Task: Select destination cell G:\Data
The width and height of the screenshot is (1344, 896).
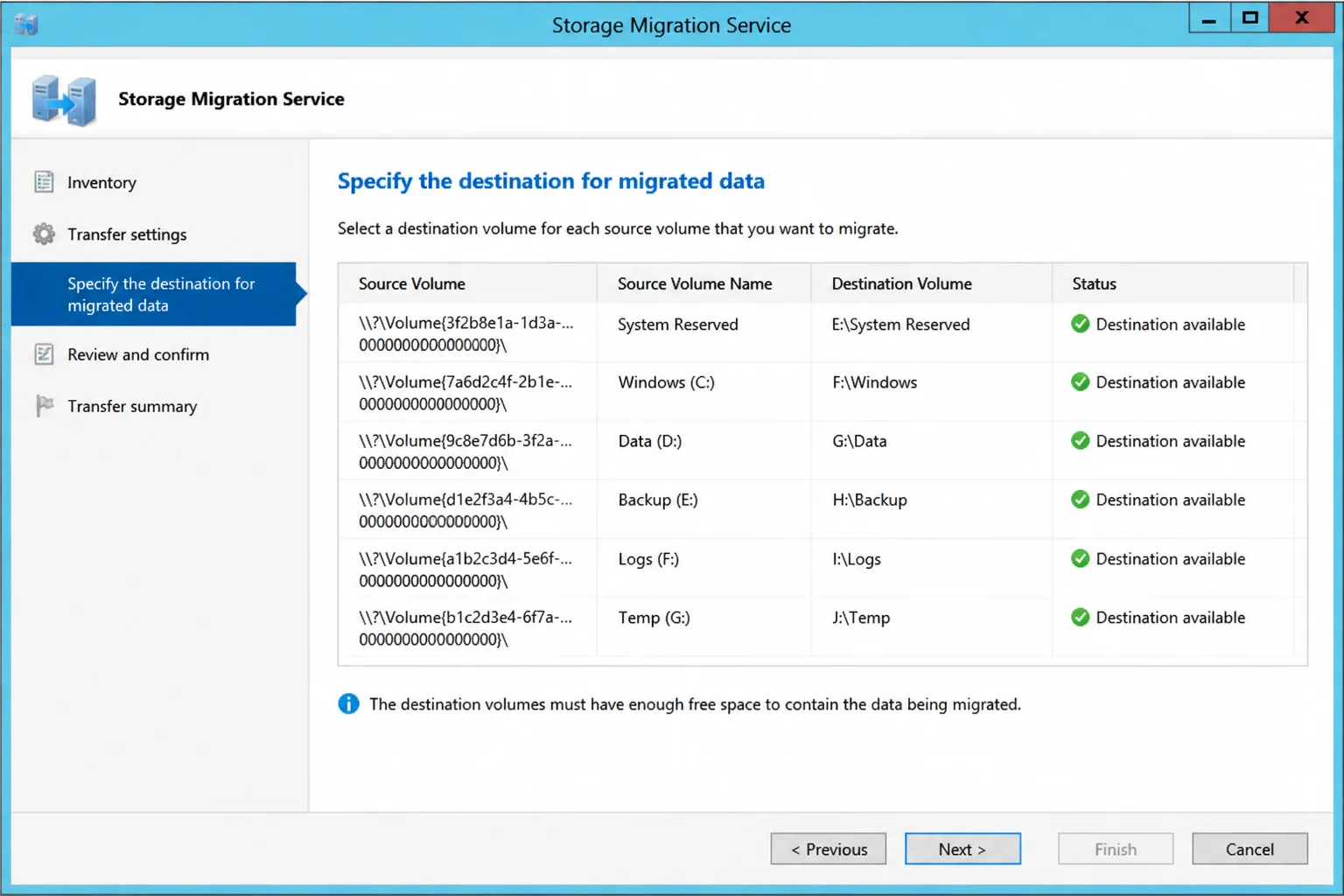Action: coord(932,450)
